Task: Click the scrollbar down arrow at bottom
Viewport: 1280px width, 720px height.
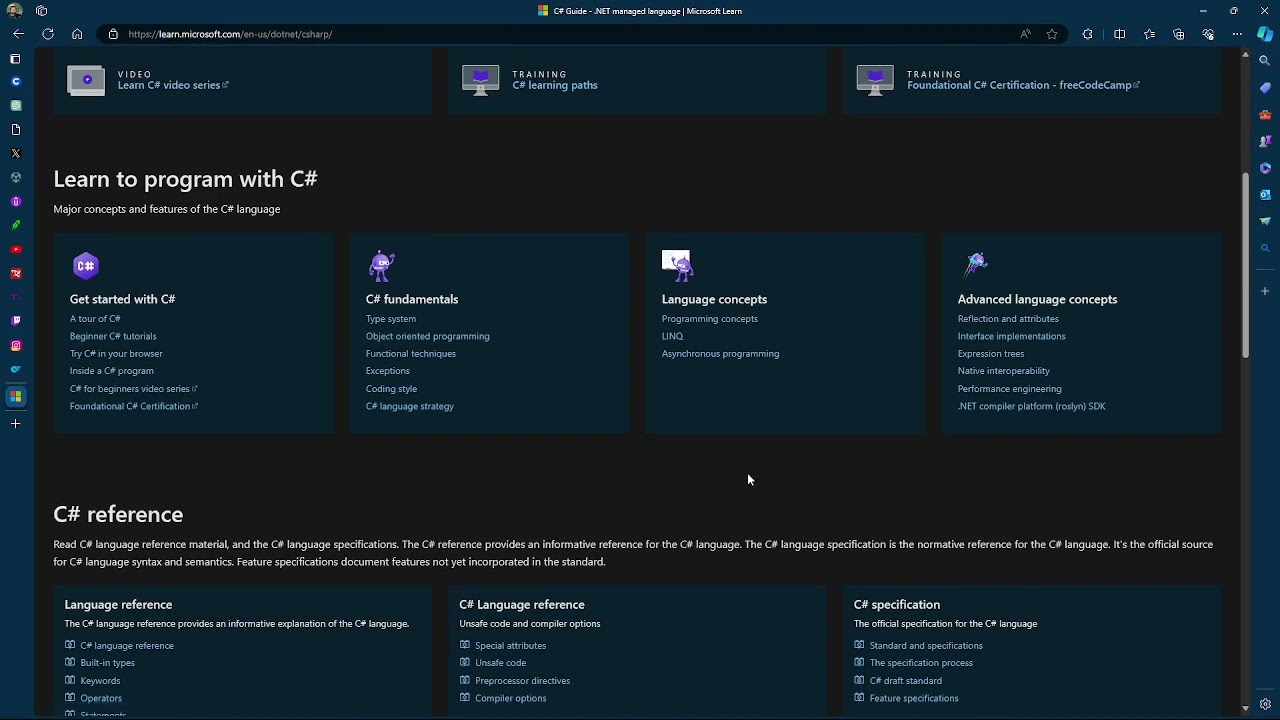Action: (1245, 708)
